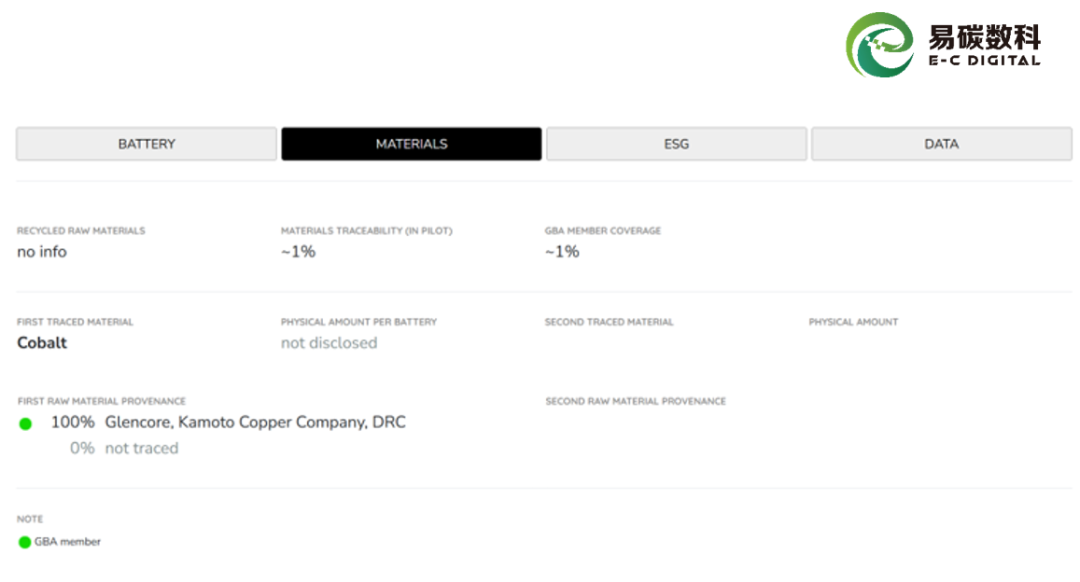The height and width of the screenshot is (582, 1080).
Task: Select the MATERIALS tab
Action: click(411, 144)
